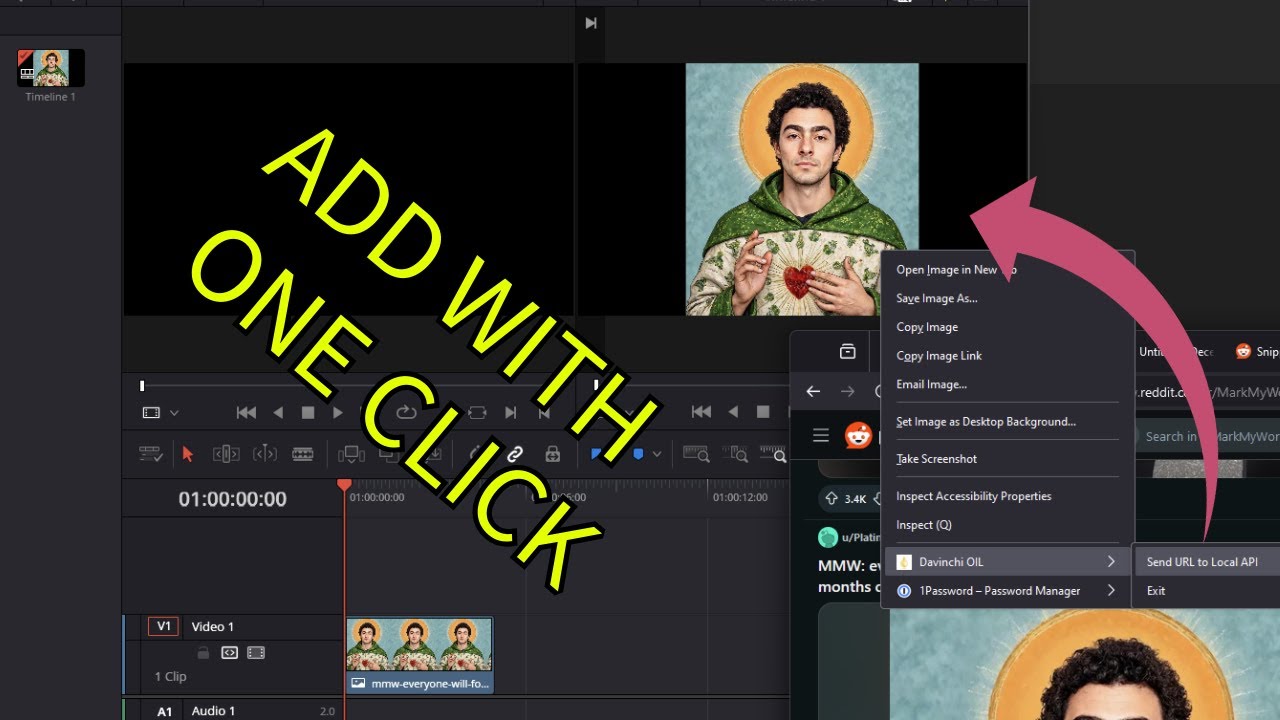Screen dimensions: 1280x720
Task: Expand the Davinchi OIL submenu
Action: (x=1008, y=562)
